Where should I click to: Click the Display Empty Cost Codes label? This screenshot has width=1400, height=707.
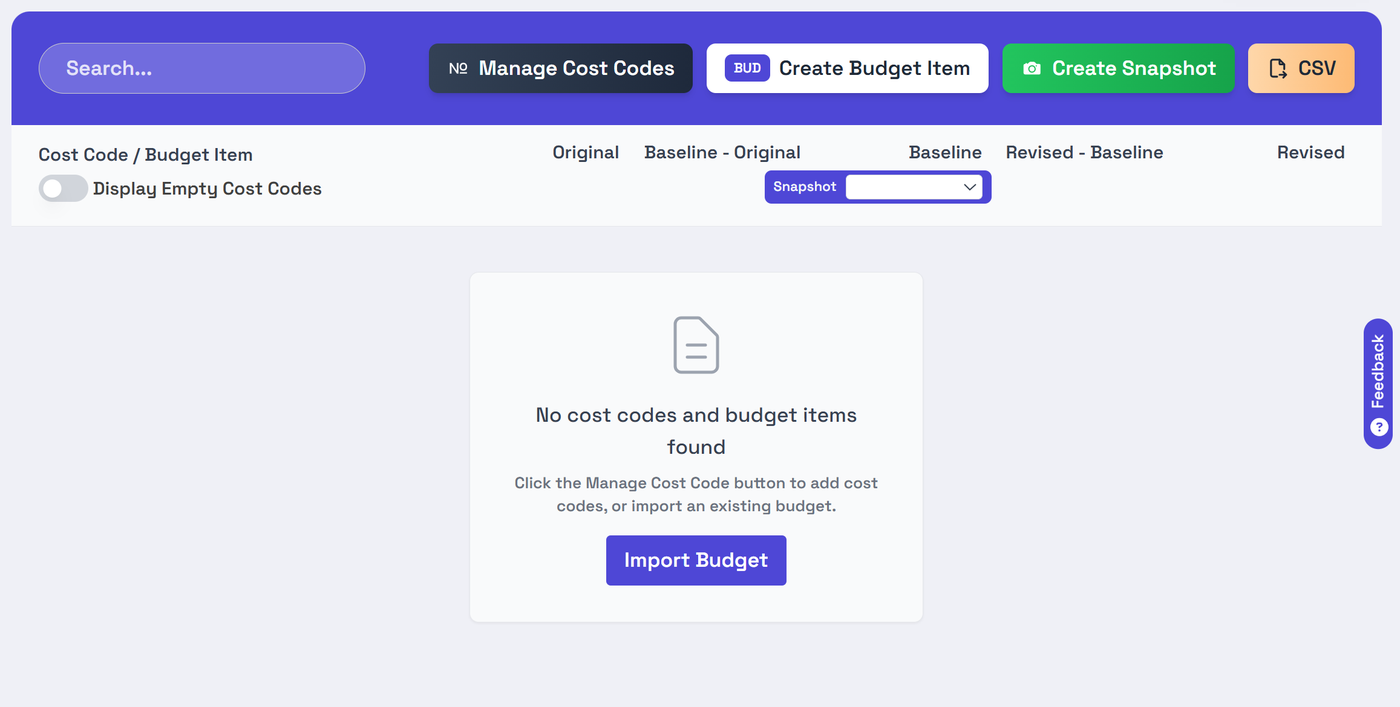point(207,188)
